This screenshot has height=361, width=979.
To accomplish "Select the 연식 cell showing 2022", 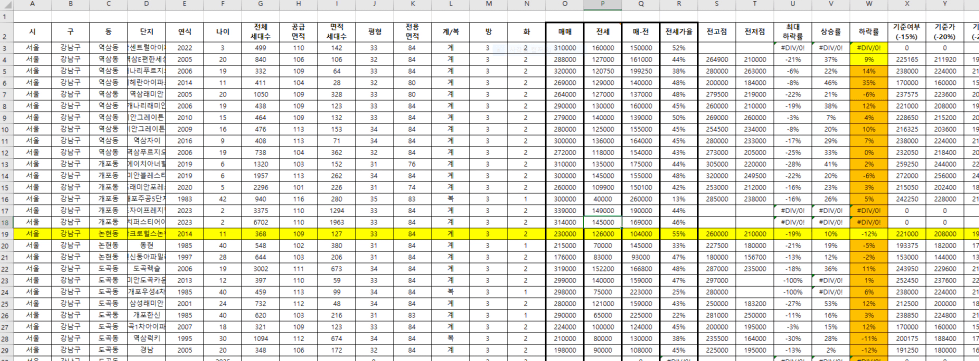I will click(184, 47).
